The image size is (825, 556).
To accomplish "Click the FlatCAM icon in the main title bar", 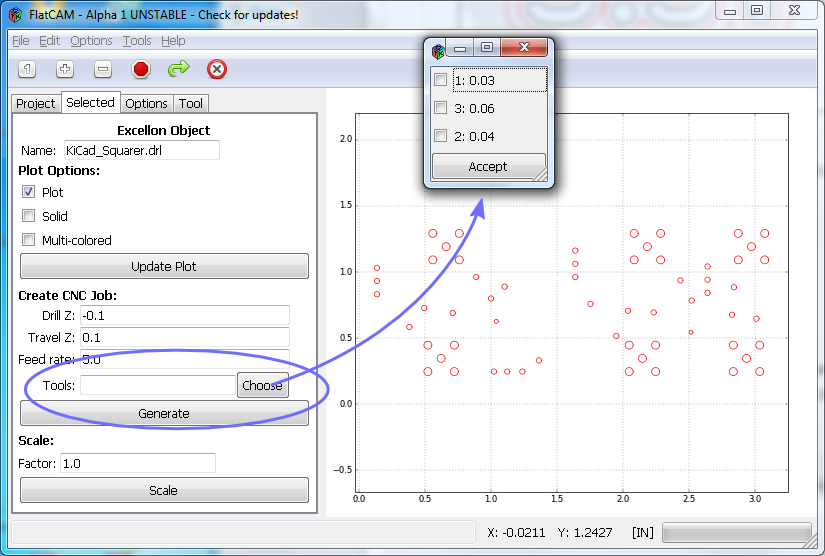I will click(x=14, y=15).
